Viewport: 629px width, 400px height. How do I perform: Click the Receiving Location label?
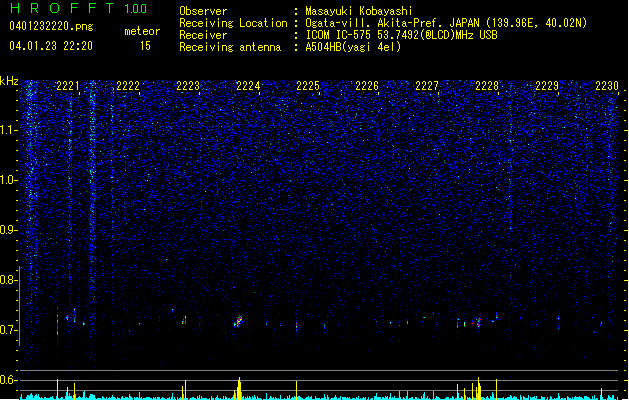coord(233,23)
